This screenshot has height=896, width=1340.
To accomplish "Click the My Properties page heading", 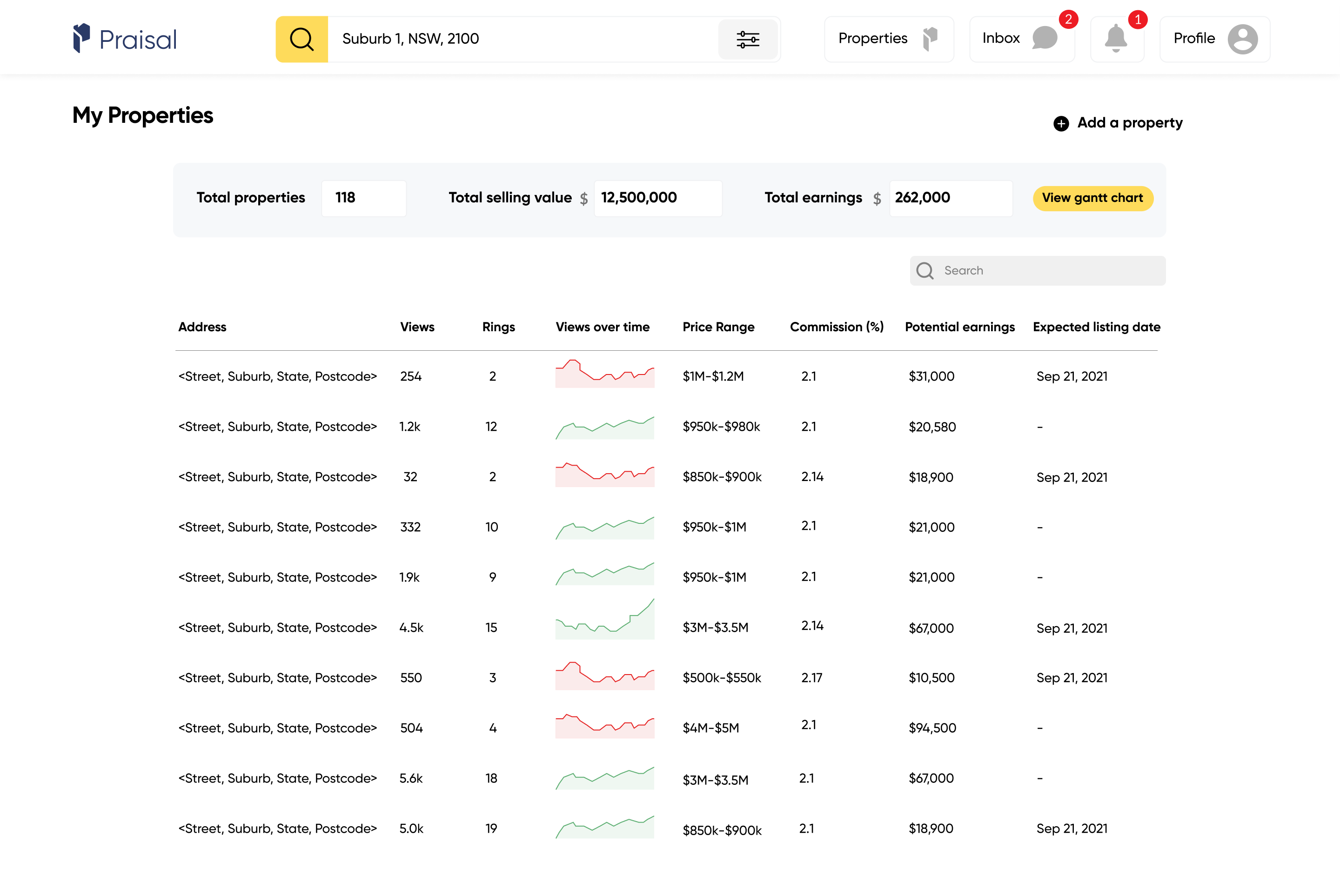I will point(143,115).
